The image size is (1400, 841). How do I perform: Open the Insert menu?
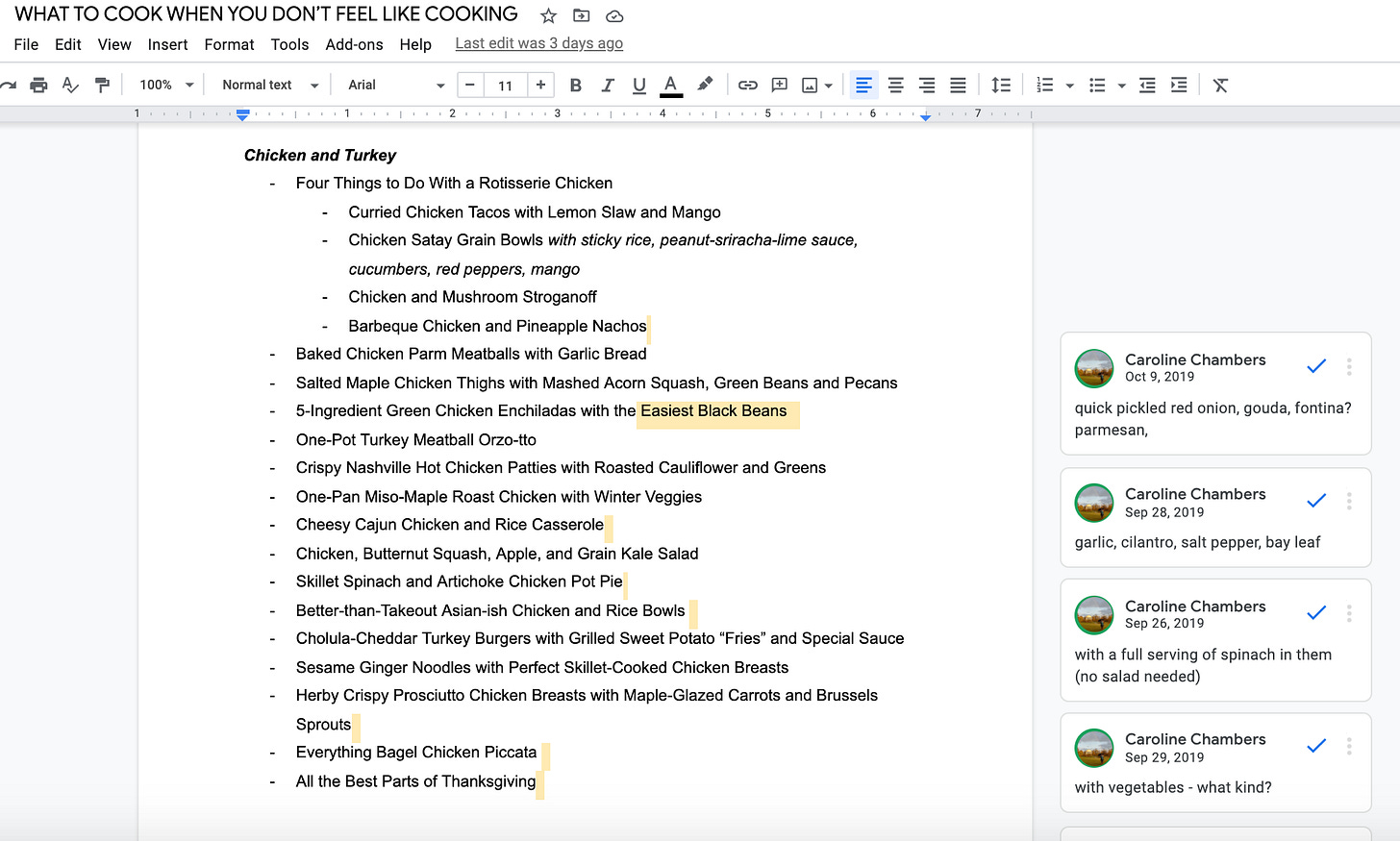pos(168,44)
